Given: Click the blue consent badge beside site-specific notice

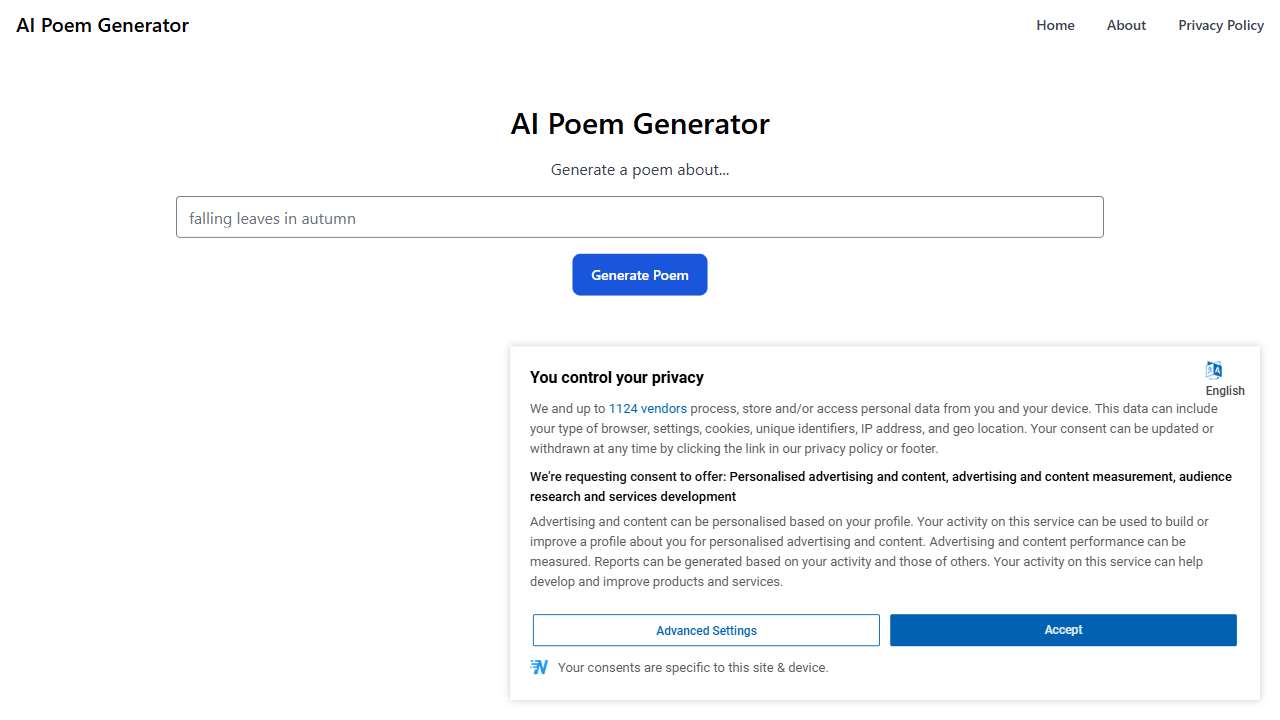Looking at the screenshot, I should (539, 666).
